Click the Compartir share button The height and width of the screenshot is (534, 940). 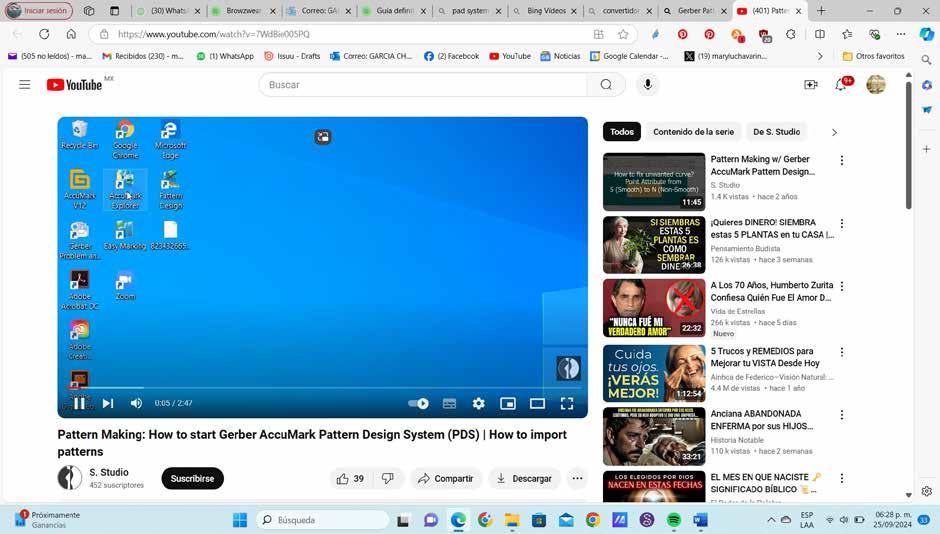pyautogui.click(x=445, y=478)
